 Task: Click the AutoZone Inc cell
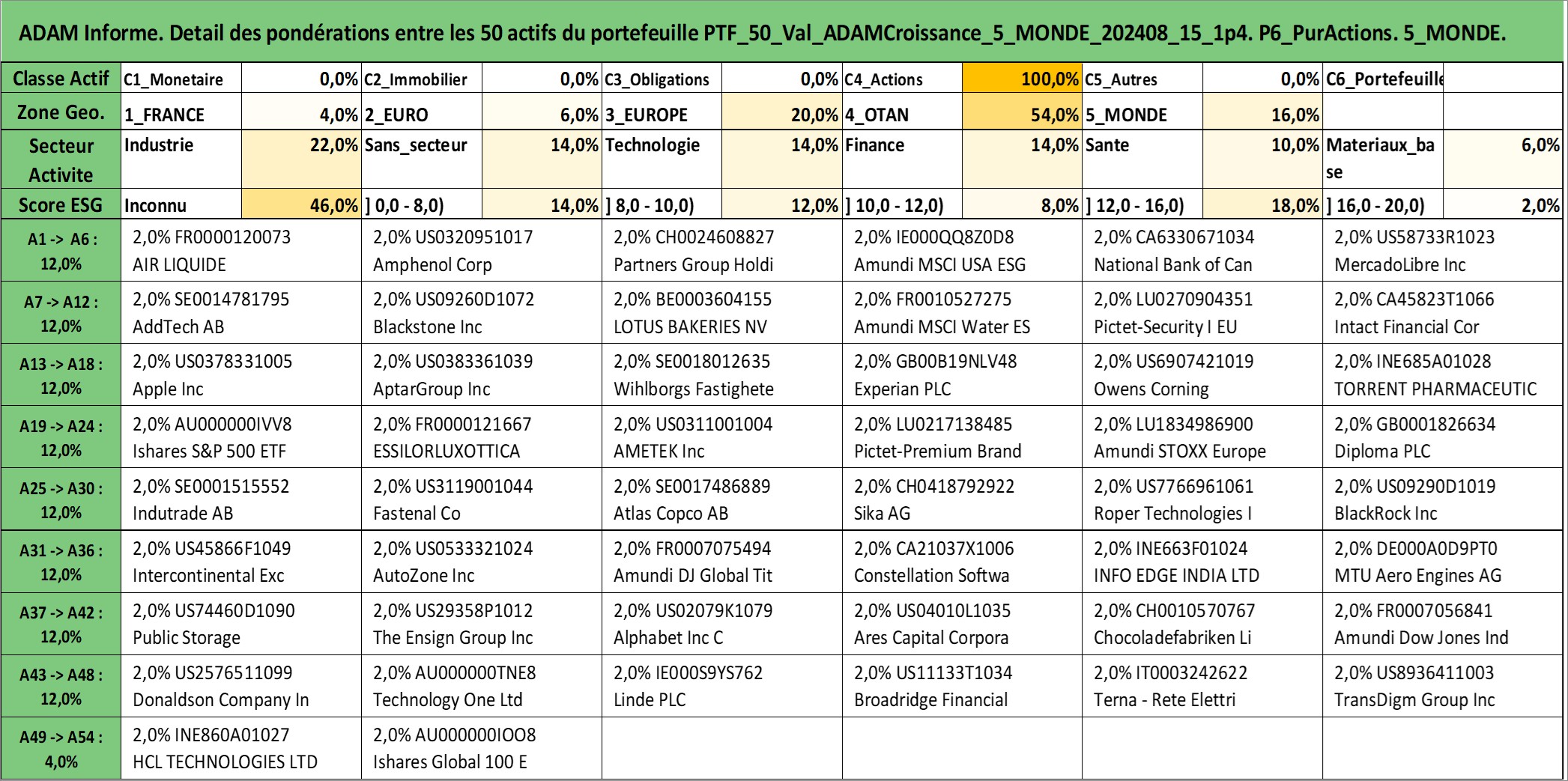(x=482, y=562)
